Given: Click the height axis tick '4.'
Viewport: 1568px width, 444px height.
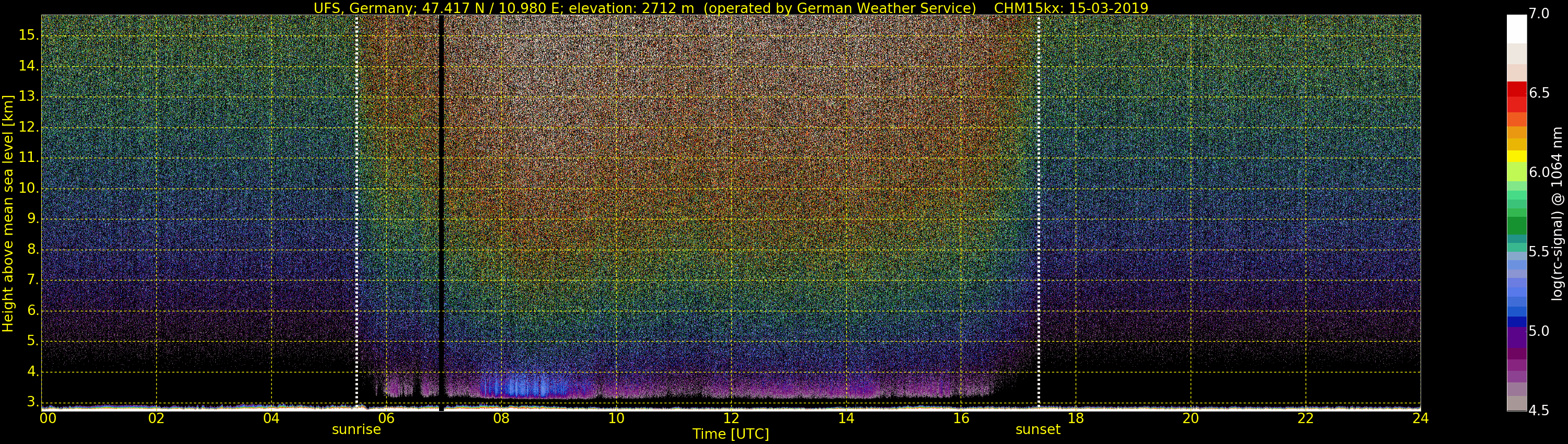Looking at the screenshot, I should coord(32,371).
